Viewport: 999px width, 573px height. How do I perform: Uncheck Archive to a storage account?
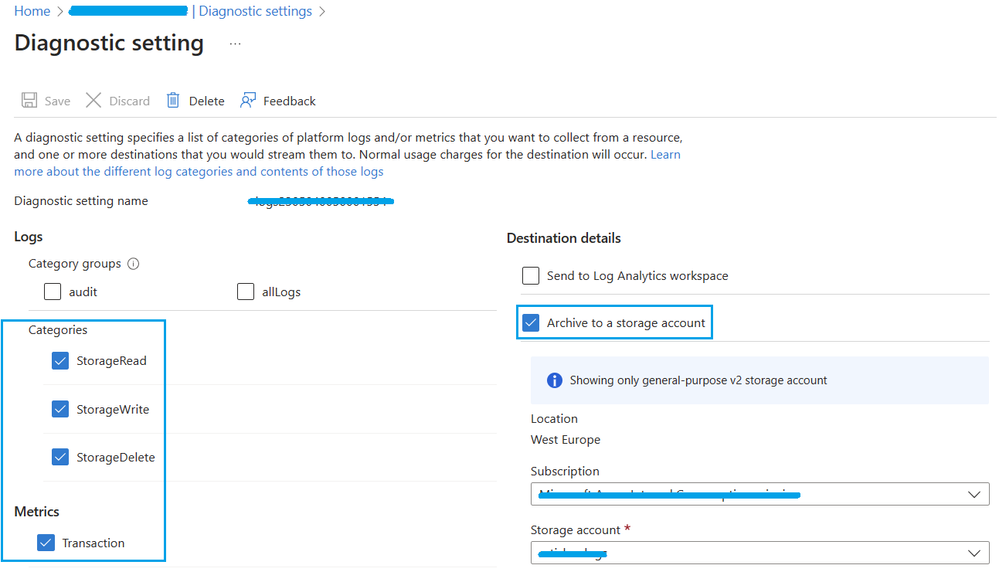click(531, 323)
